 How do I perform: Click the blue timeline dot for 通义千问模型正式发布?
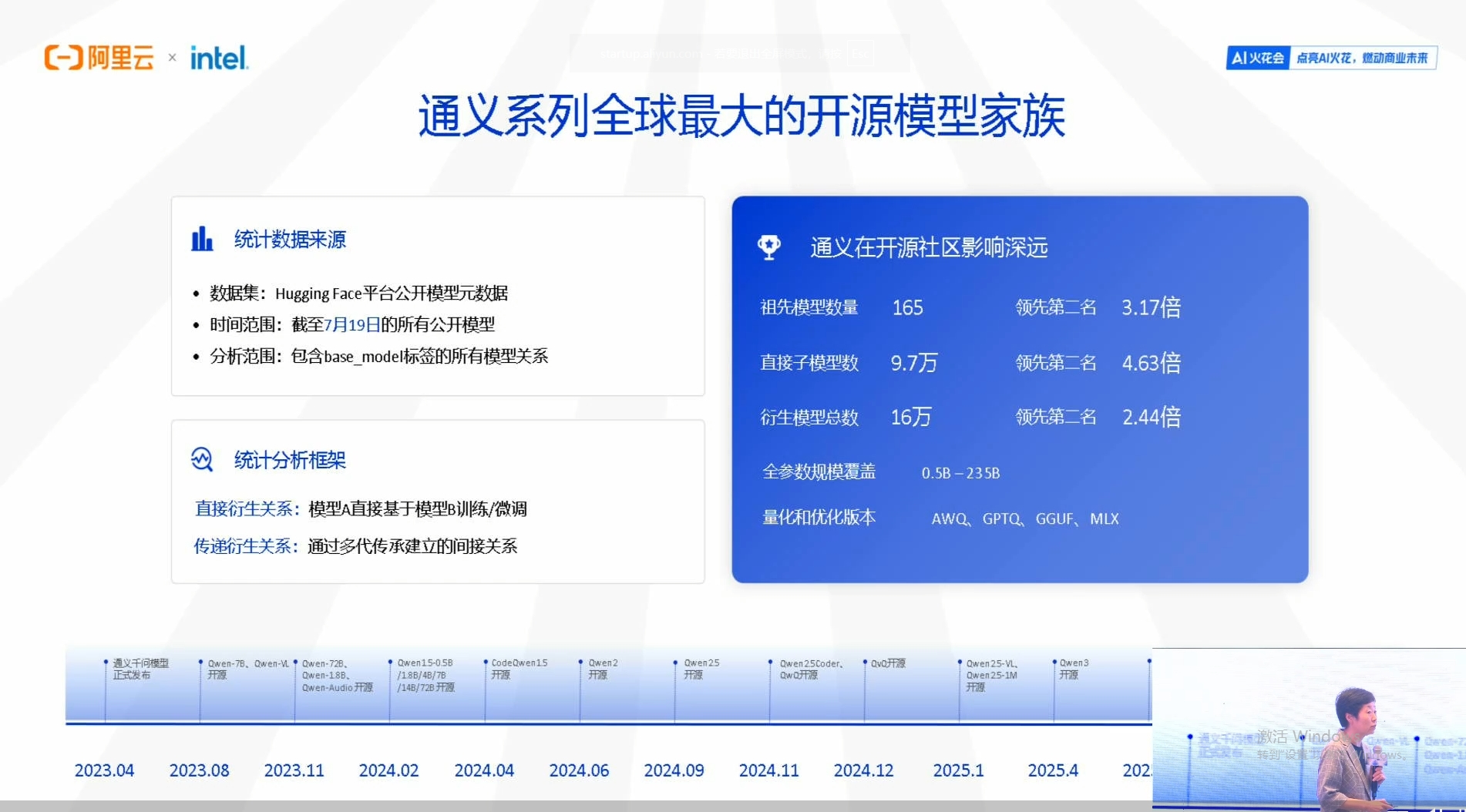pyautogui.click(x=106, y=661)
